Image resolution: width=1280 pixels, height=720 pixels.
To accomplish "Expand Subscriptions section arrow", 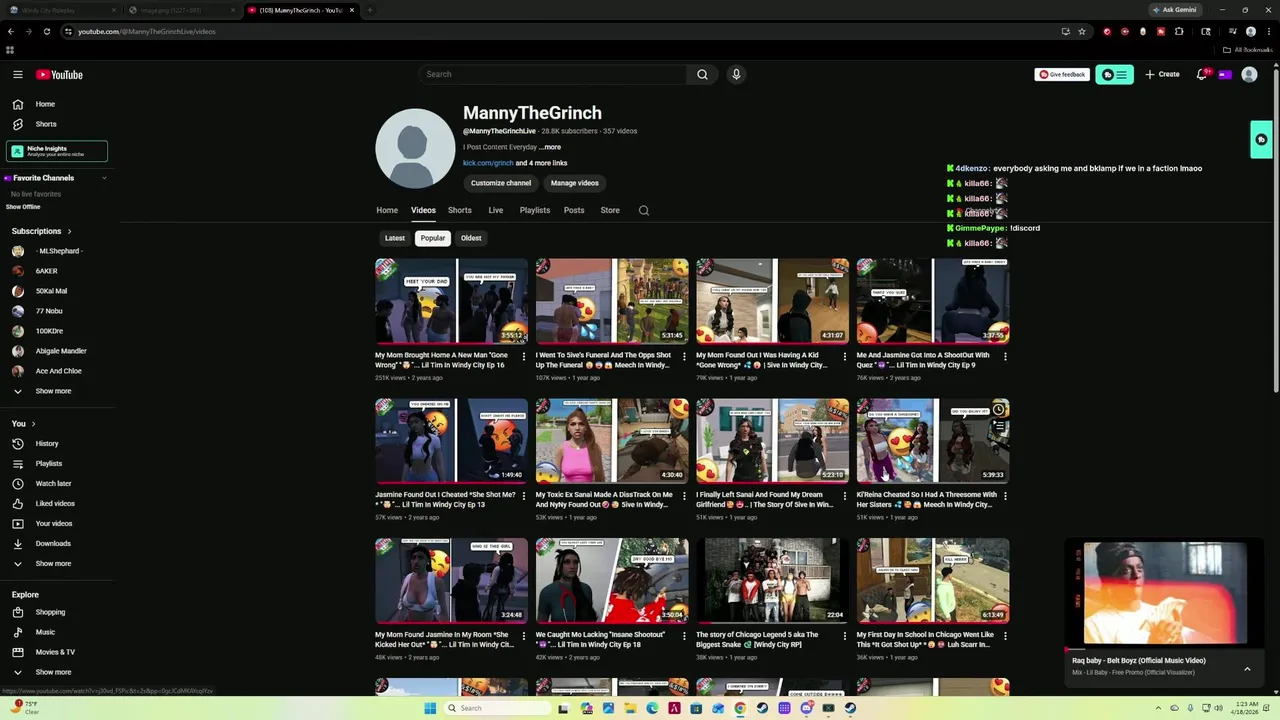I will pyautogui.click(x=70, y=231).
